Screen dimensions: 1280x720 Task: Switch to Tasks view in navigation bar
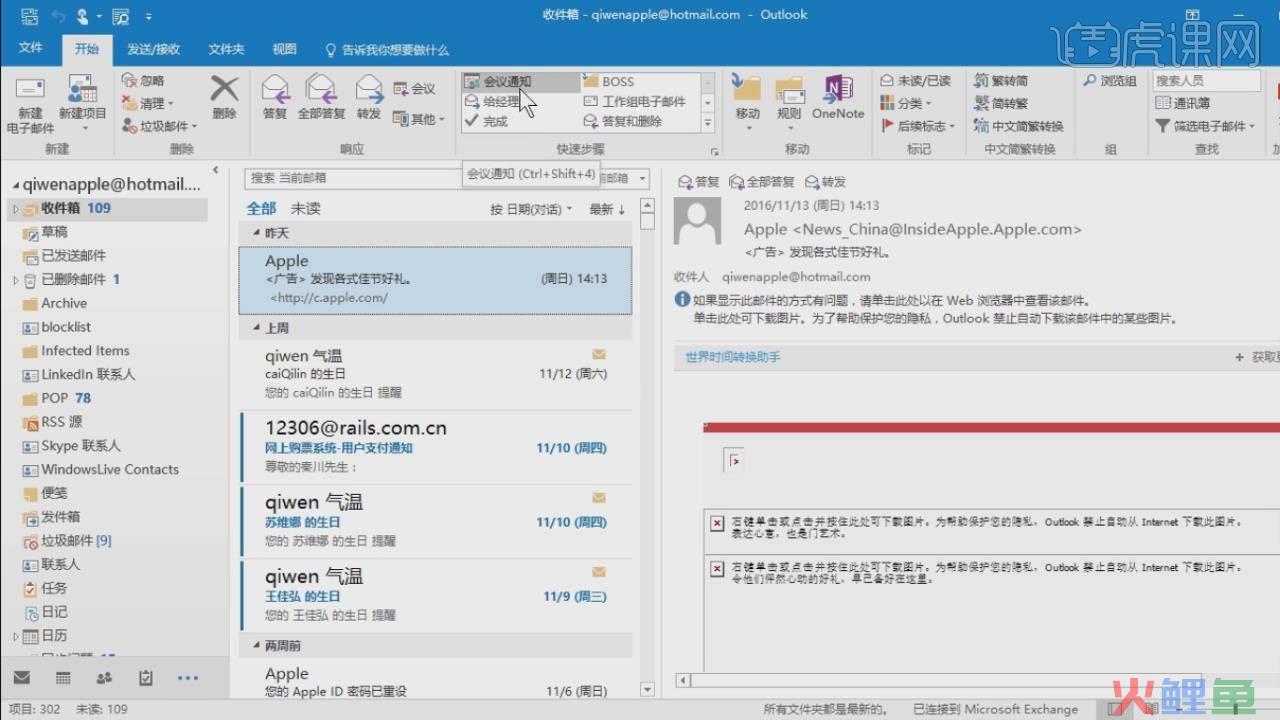[146, 678]
